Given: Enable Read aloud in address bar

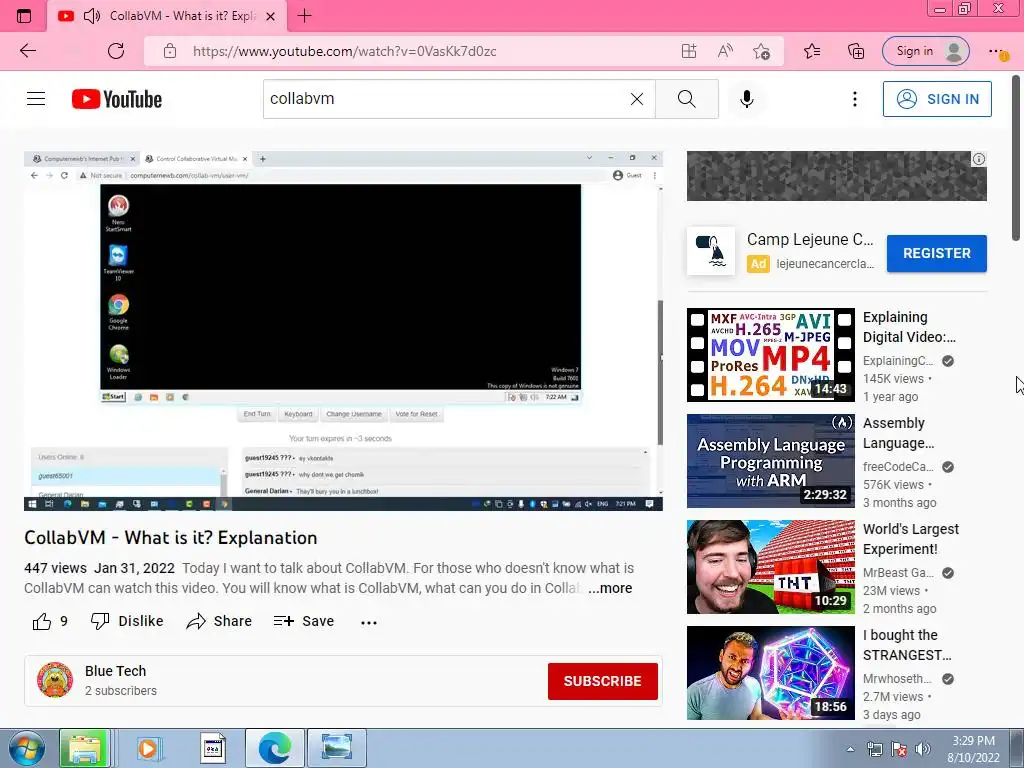Looking at the screenshot, I should pos(725,51).
